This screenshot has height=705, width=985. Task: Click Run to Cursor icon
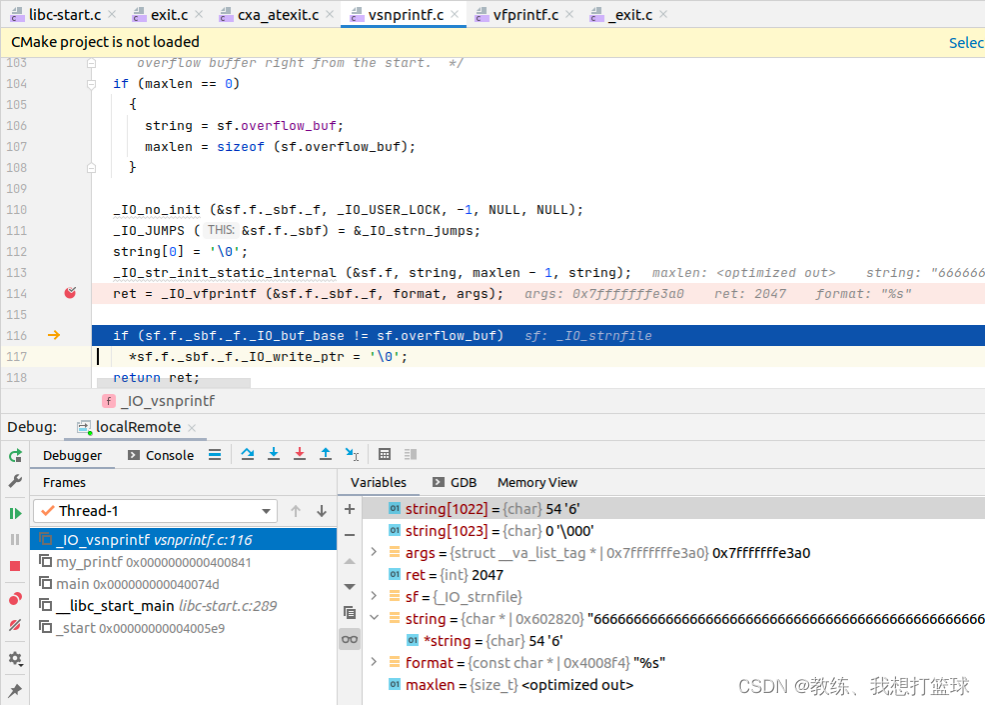352,454
